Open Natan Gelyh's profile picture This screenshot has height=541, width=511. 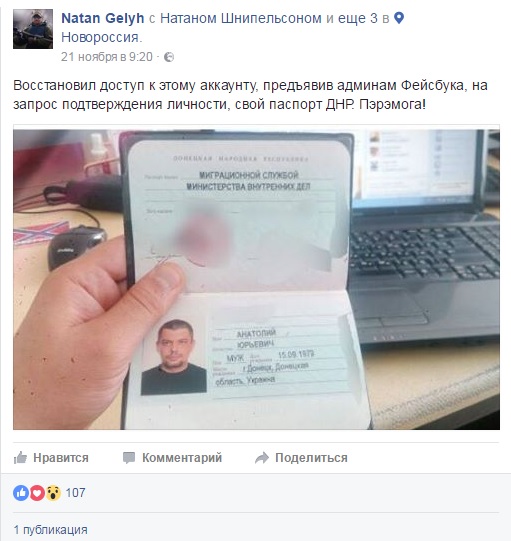click(x=33, y=29)
